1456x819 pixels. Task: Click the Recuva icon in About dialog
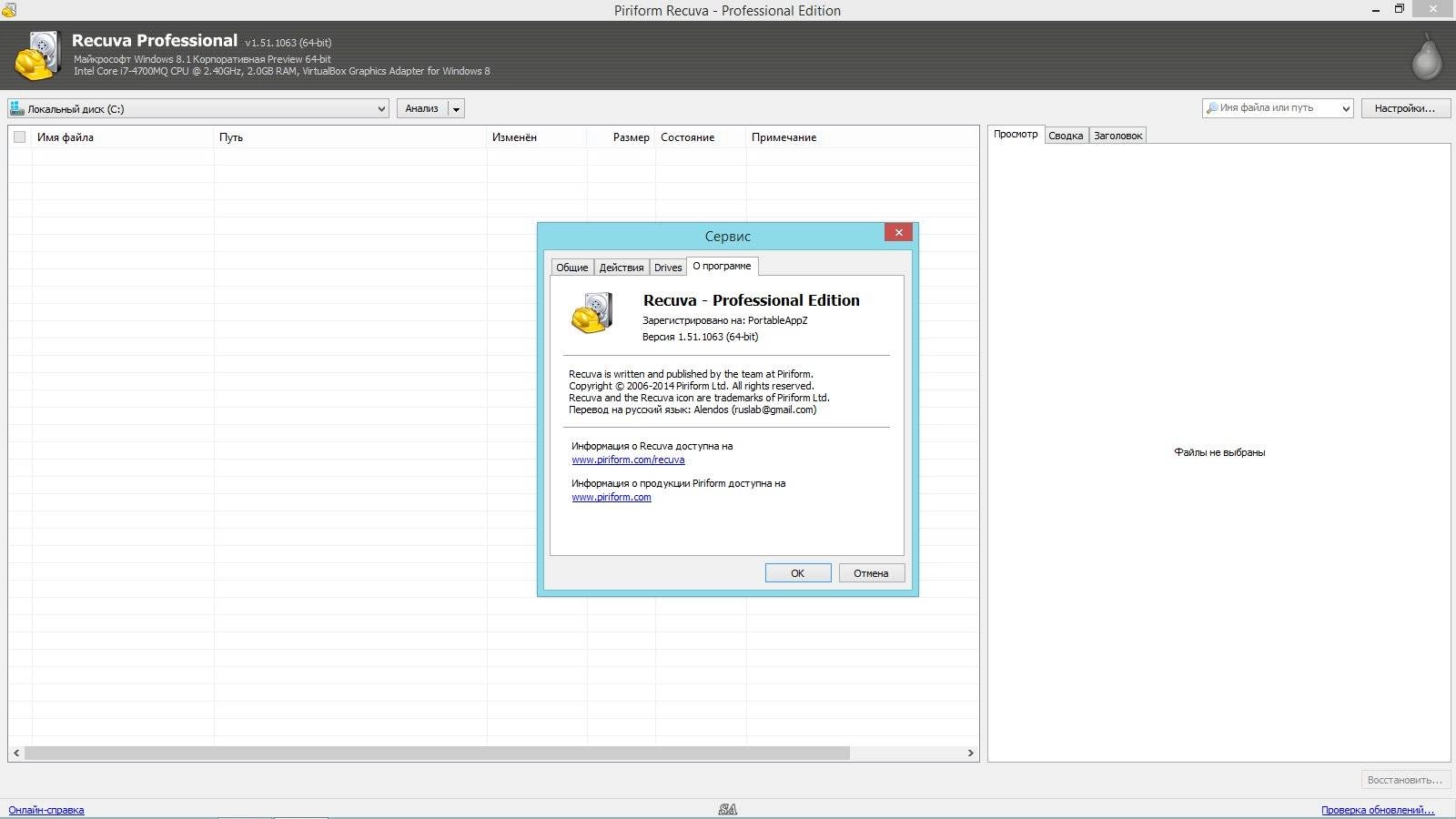pyautogui.click(x=592, y=312)
